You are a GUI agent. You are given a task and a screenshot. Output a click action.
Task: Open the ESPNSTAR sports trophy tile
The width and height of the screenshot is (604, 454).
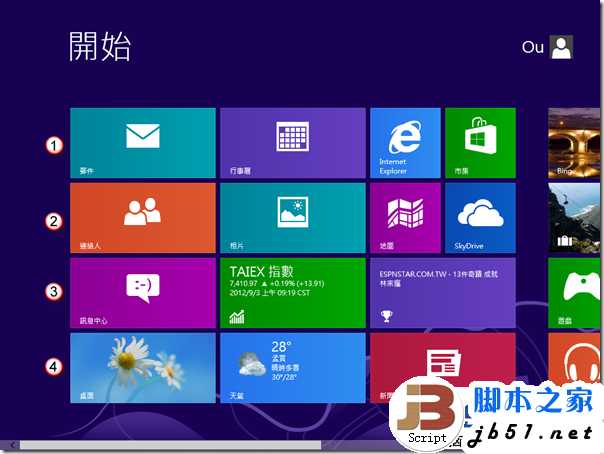[443, 293]
